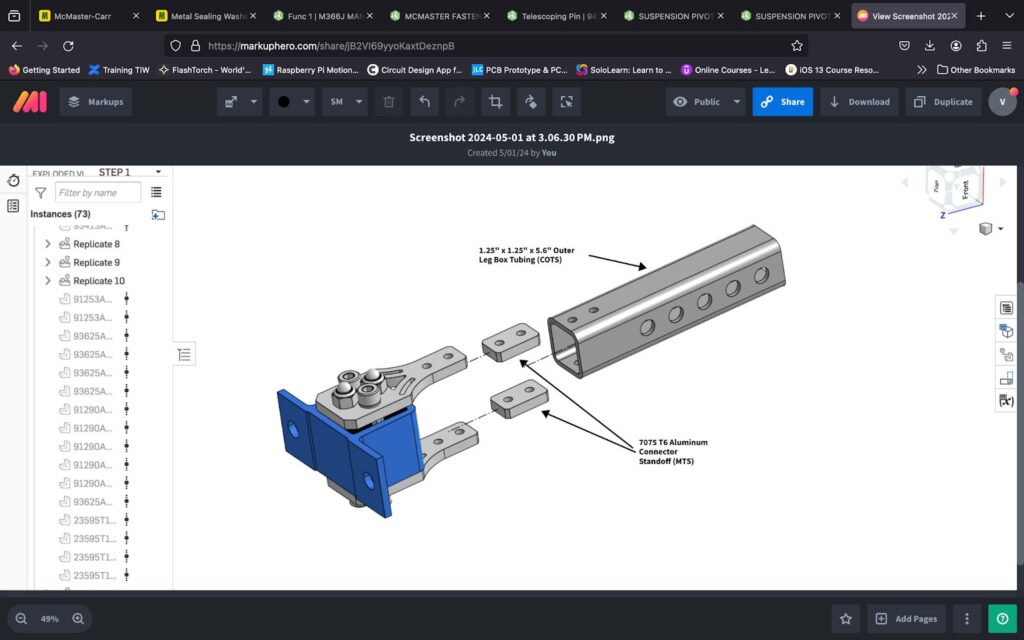Open the Markups panel
The width and height of the screenshot is (1024, 640).
96,102
